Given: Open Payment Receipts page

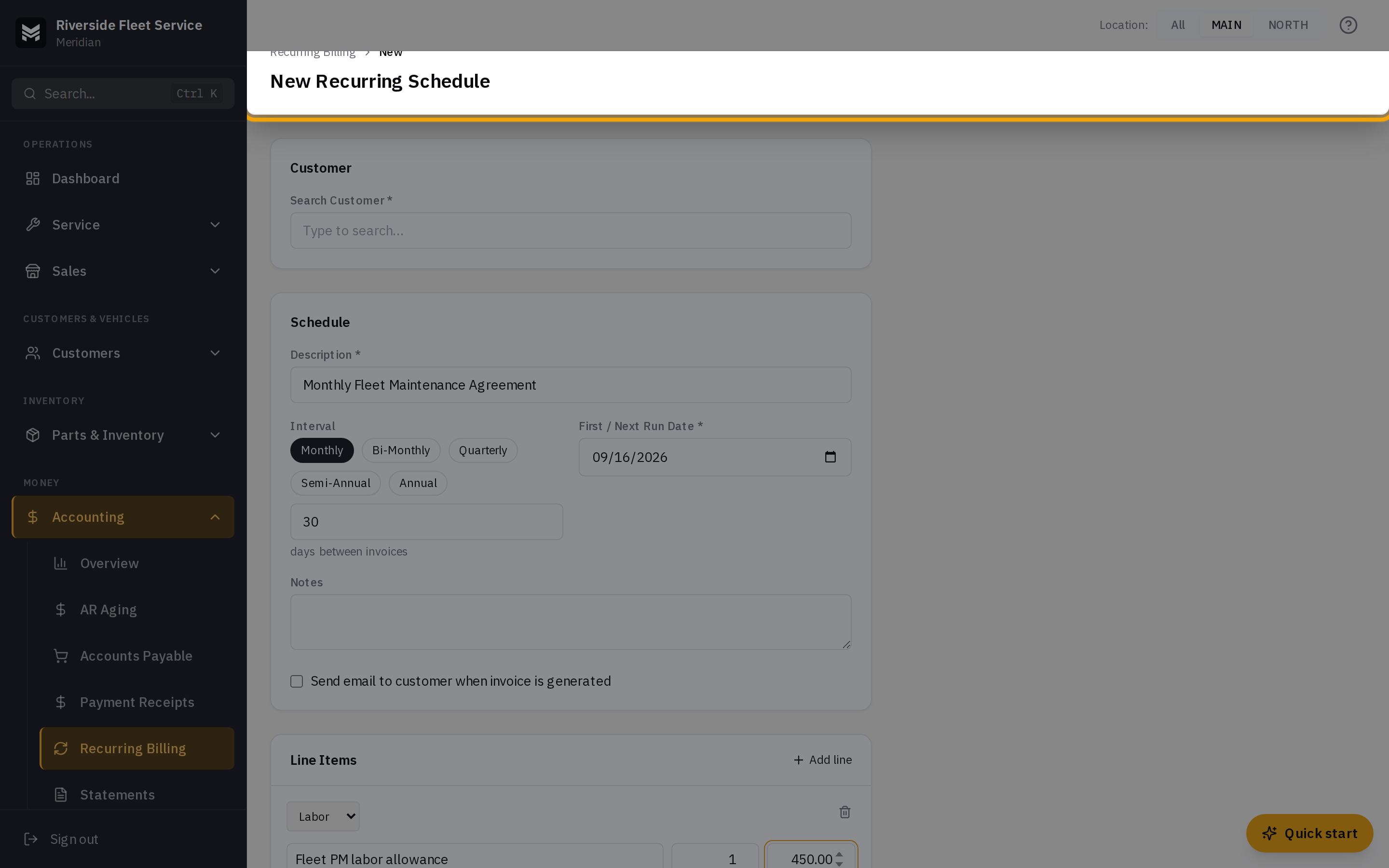Looking at the screenshot, I should pyautogui.click(x=136, y=702).
